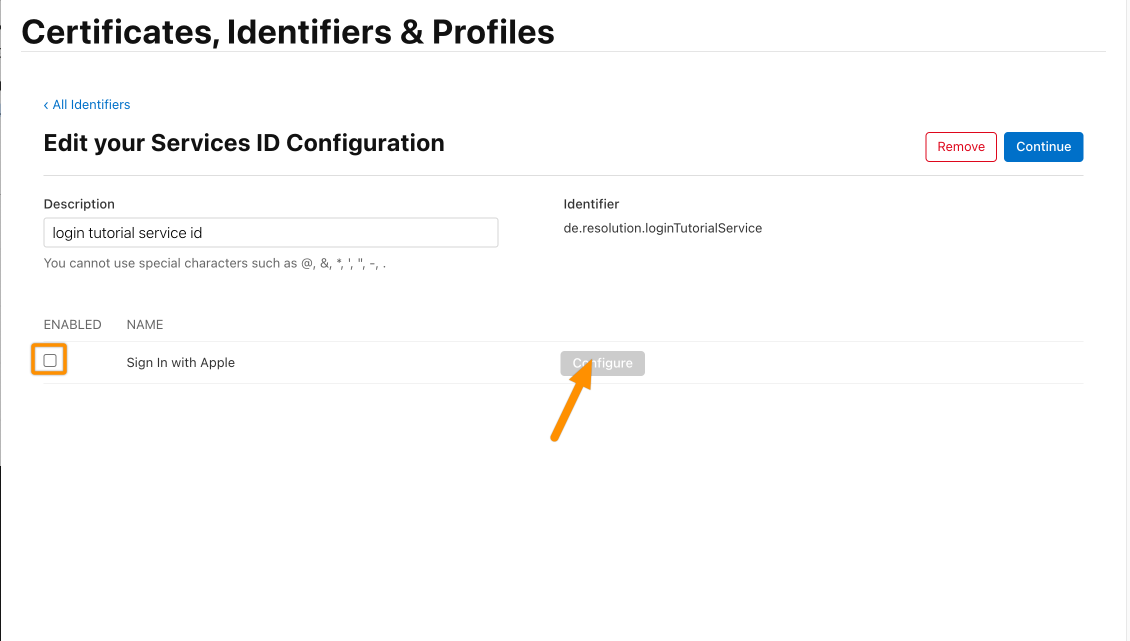Click the de.resolution.loginTutorialService identifier text
Screen dimensions: 1130x641
662,228
